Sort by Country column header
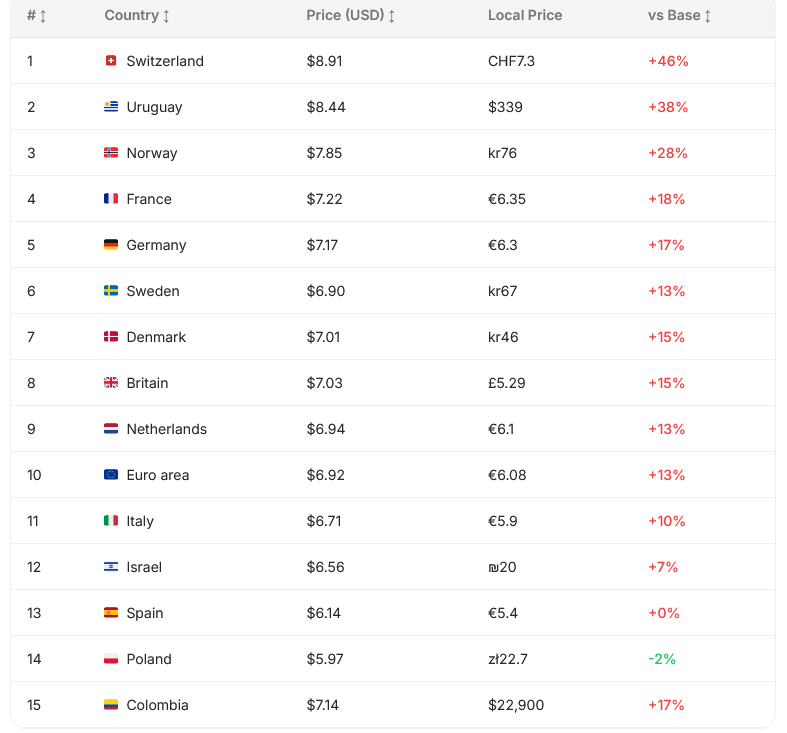Image resolution: width=787 pixels, height=733 pixels. (137, 16)
